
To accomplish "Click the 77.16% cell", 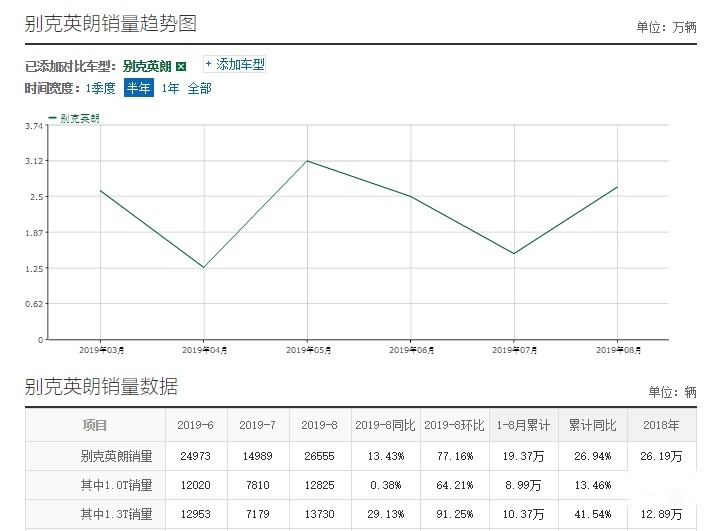I will tap(454, 456).
